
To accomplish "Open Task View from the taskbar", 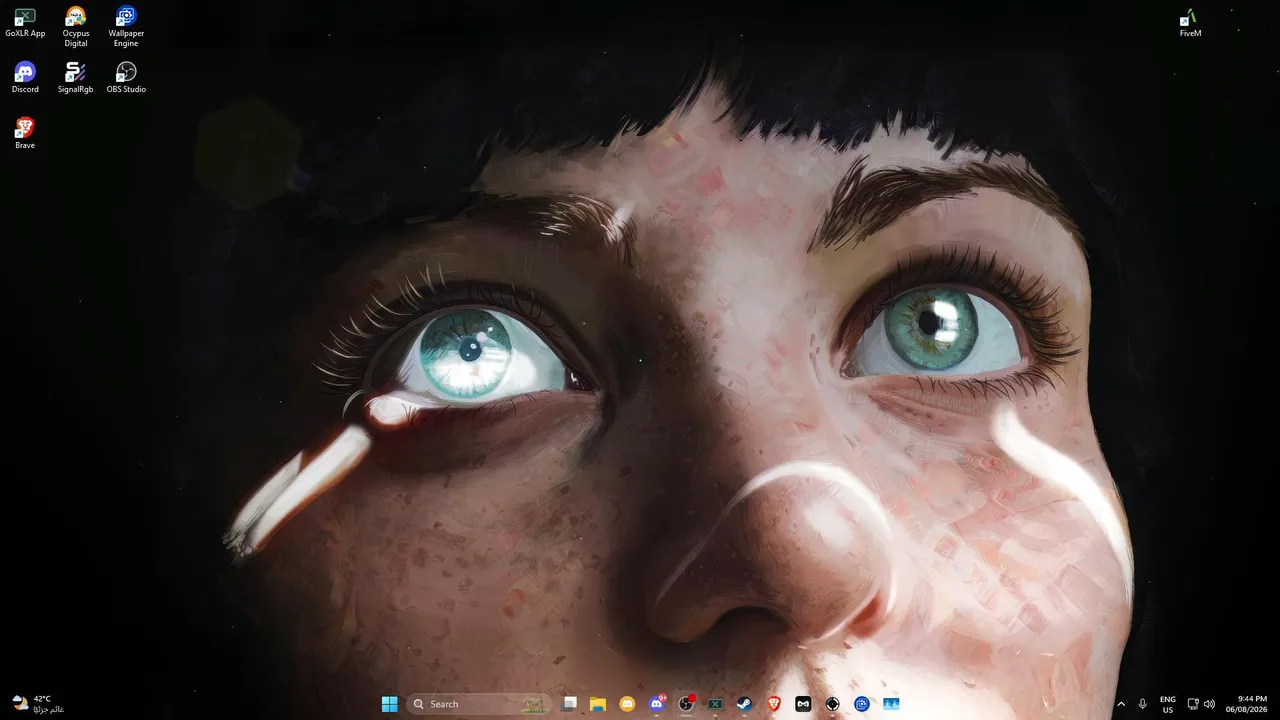I will pyautogui.click(x=569, y=704).
